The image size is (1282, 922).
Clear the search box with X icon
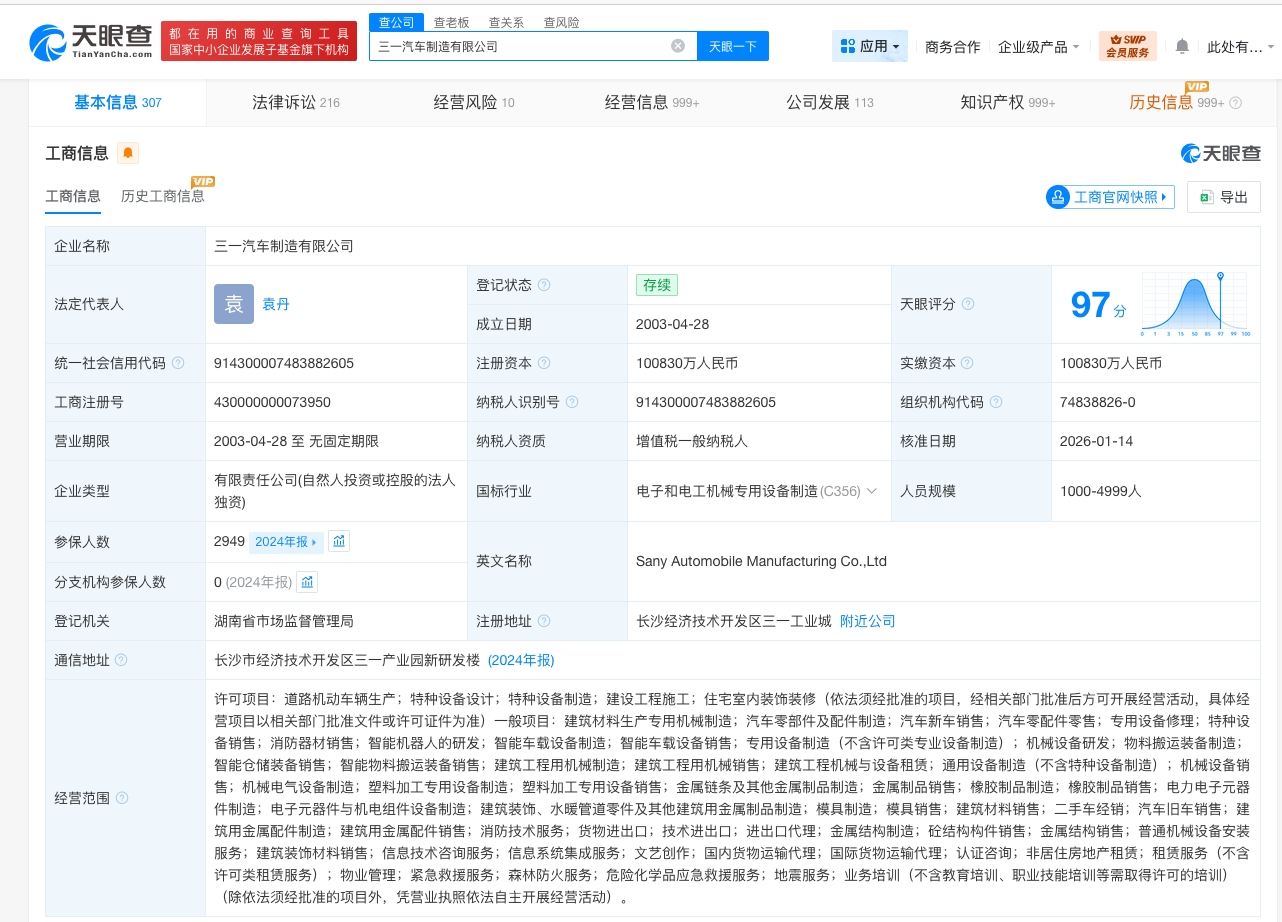(677, 46)
